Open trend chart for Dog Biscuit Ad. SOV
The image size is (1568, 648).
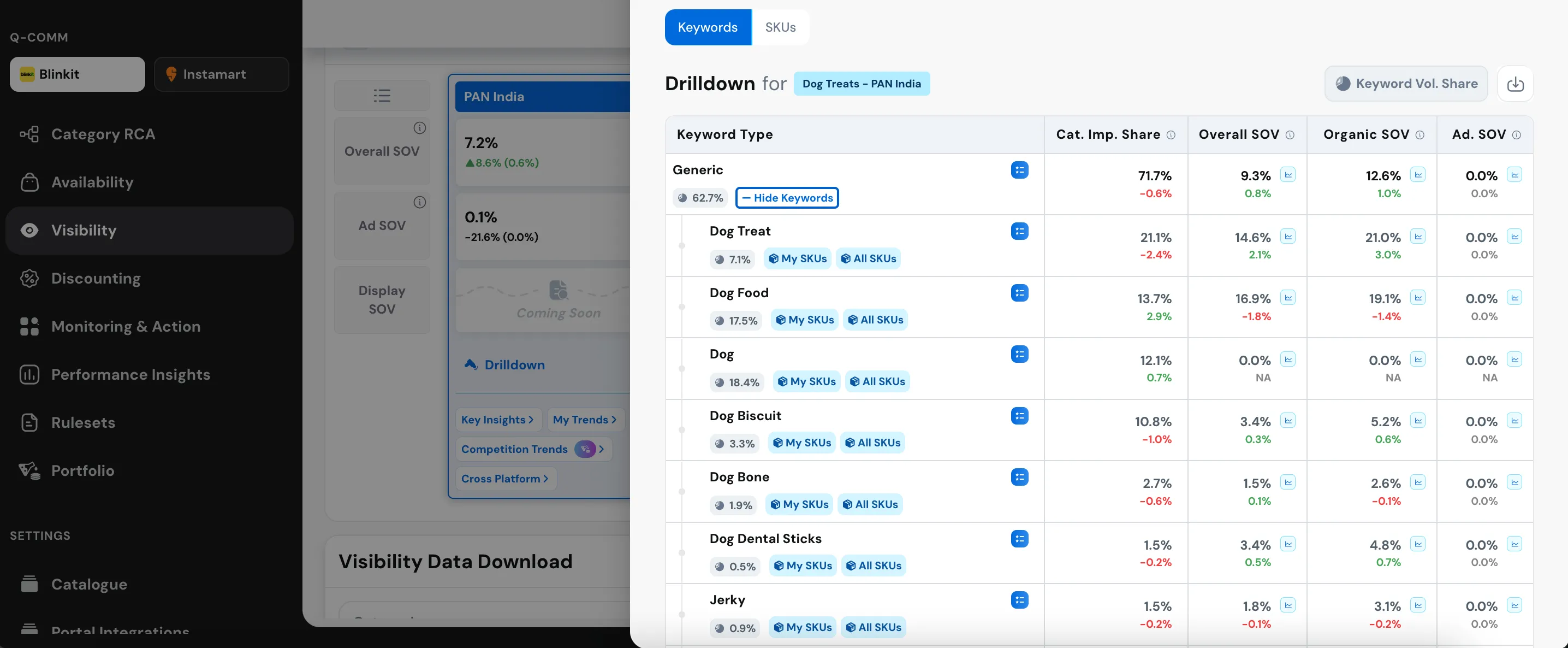click(x=1514, y=420)
